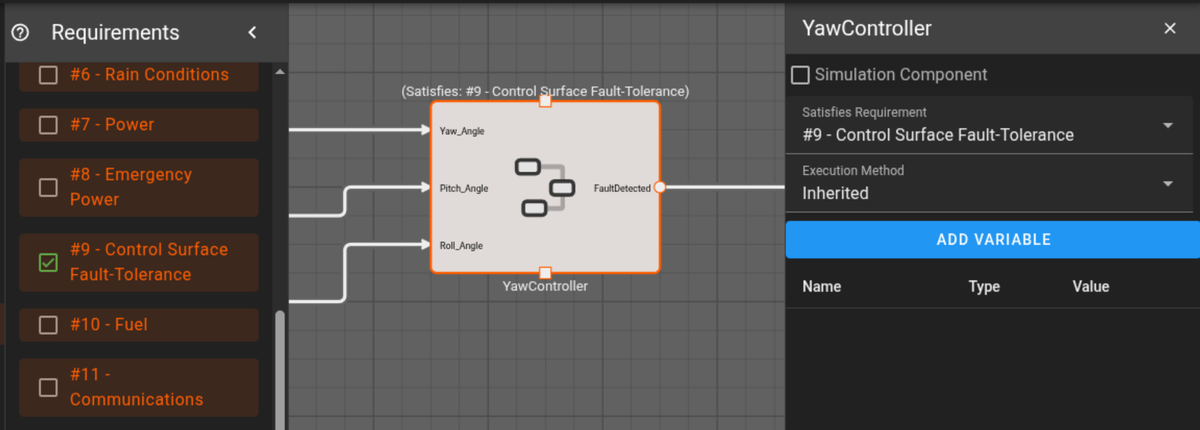This screenshot has height=430, width=1200.
Task: Click the YawController panel title
Action: coord(867,29)
